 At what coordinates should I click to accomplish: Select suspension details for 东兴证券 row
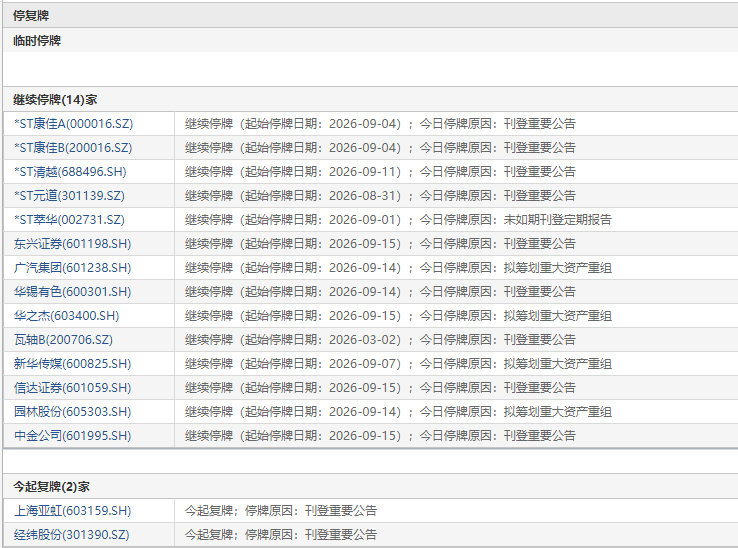click(380, 244)
